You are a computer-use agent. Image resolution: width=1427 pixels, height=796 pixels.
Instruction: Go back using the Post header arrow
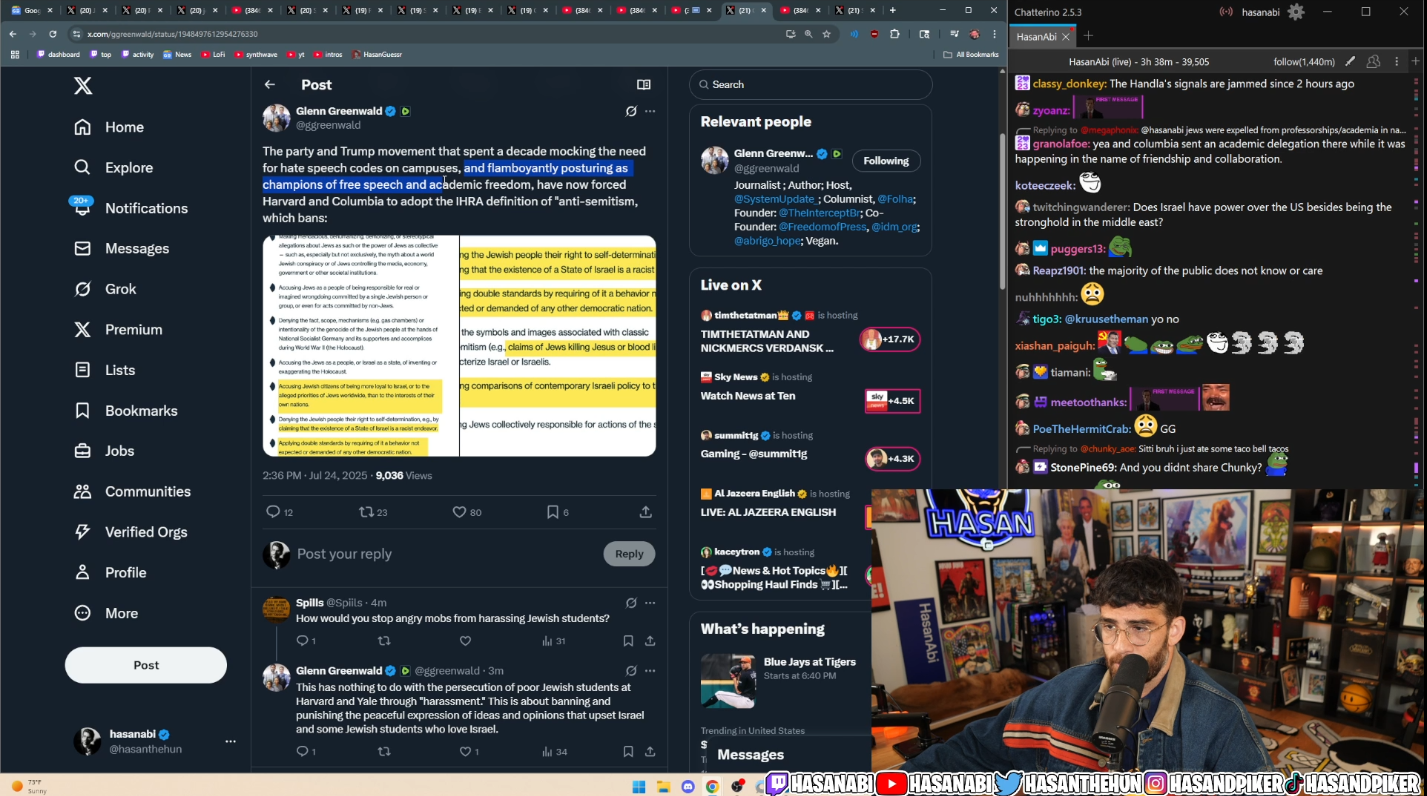270,85
